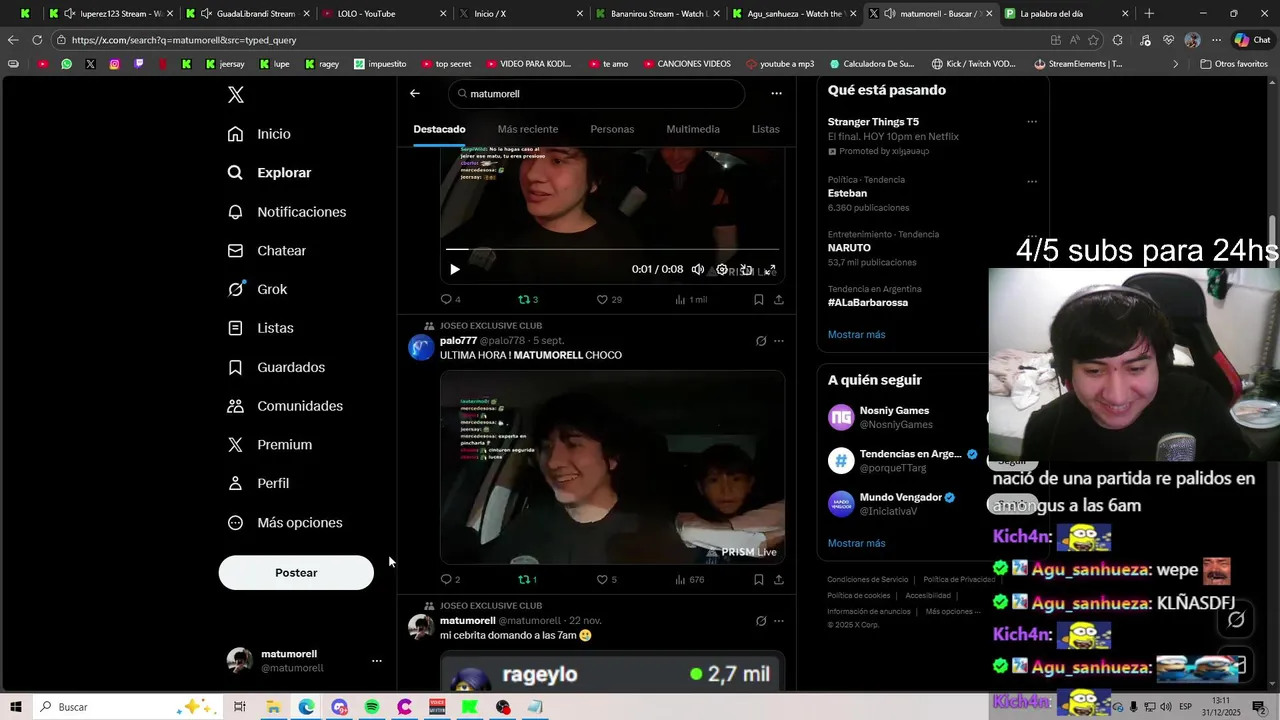
Task: Reply to the post with 4 comments
Action: click(x=450, y=299)
